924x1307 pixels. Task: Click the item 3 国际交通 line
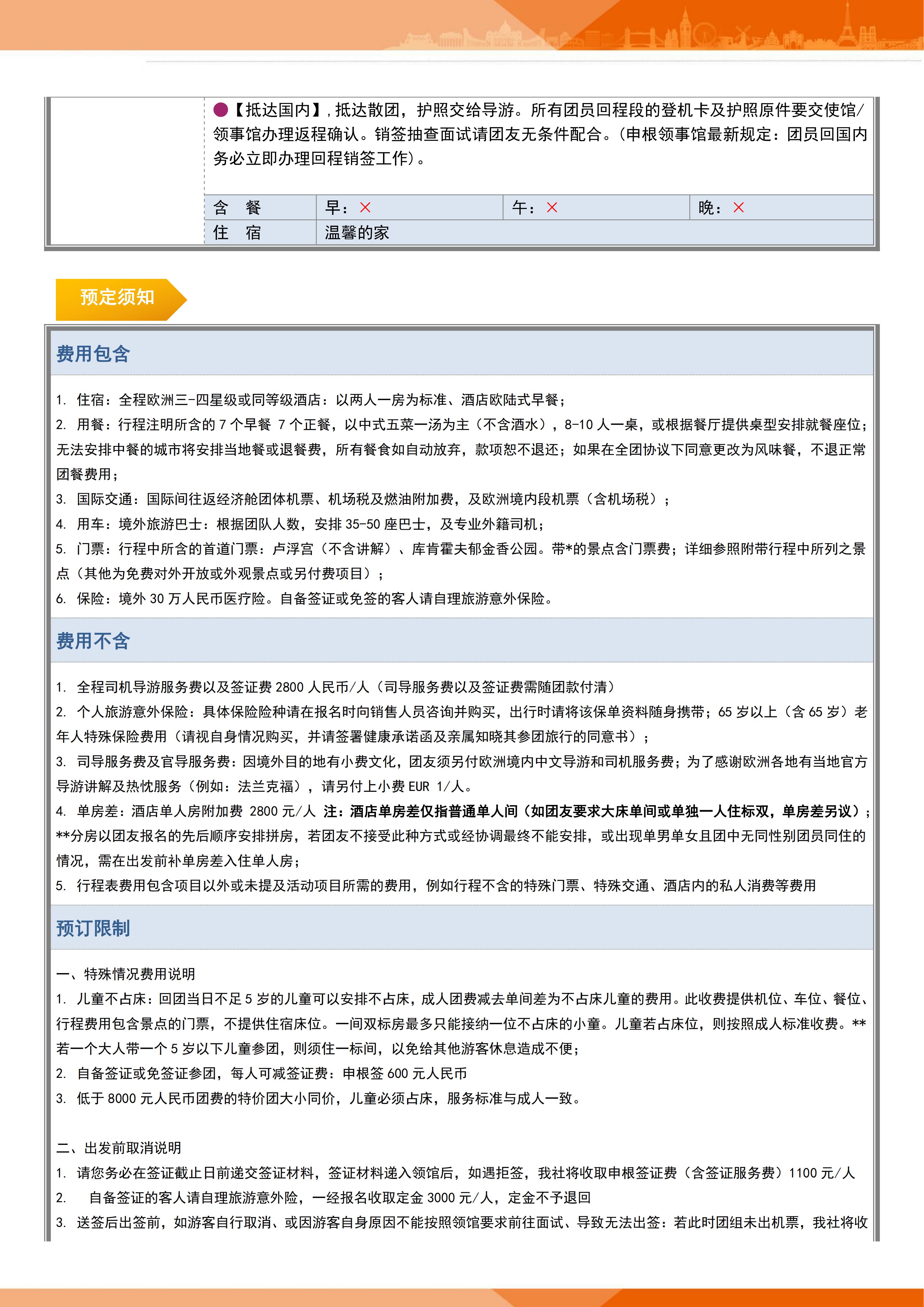click(x=364, y=499)
